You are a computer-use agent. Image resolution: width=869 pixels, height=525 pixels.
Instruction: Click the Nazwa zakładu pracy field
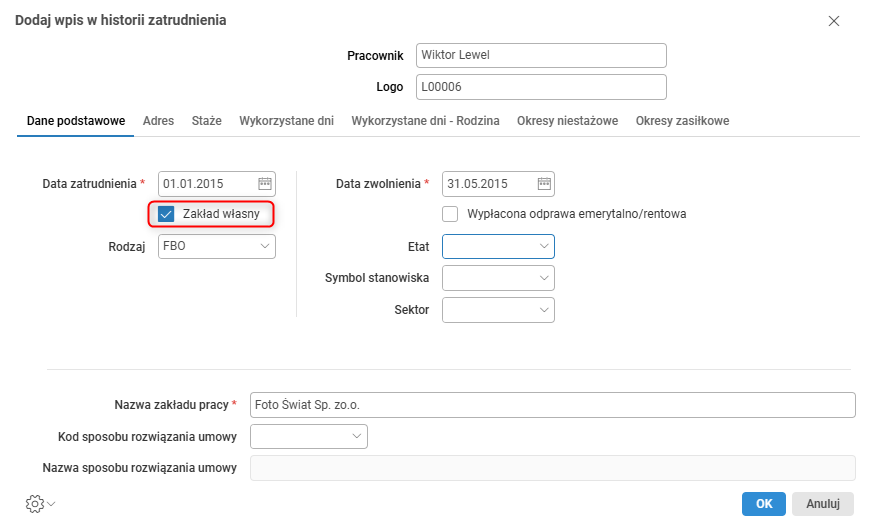(x=552, y=404)
